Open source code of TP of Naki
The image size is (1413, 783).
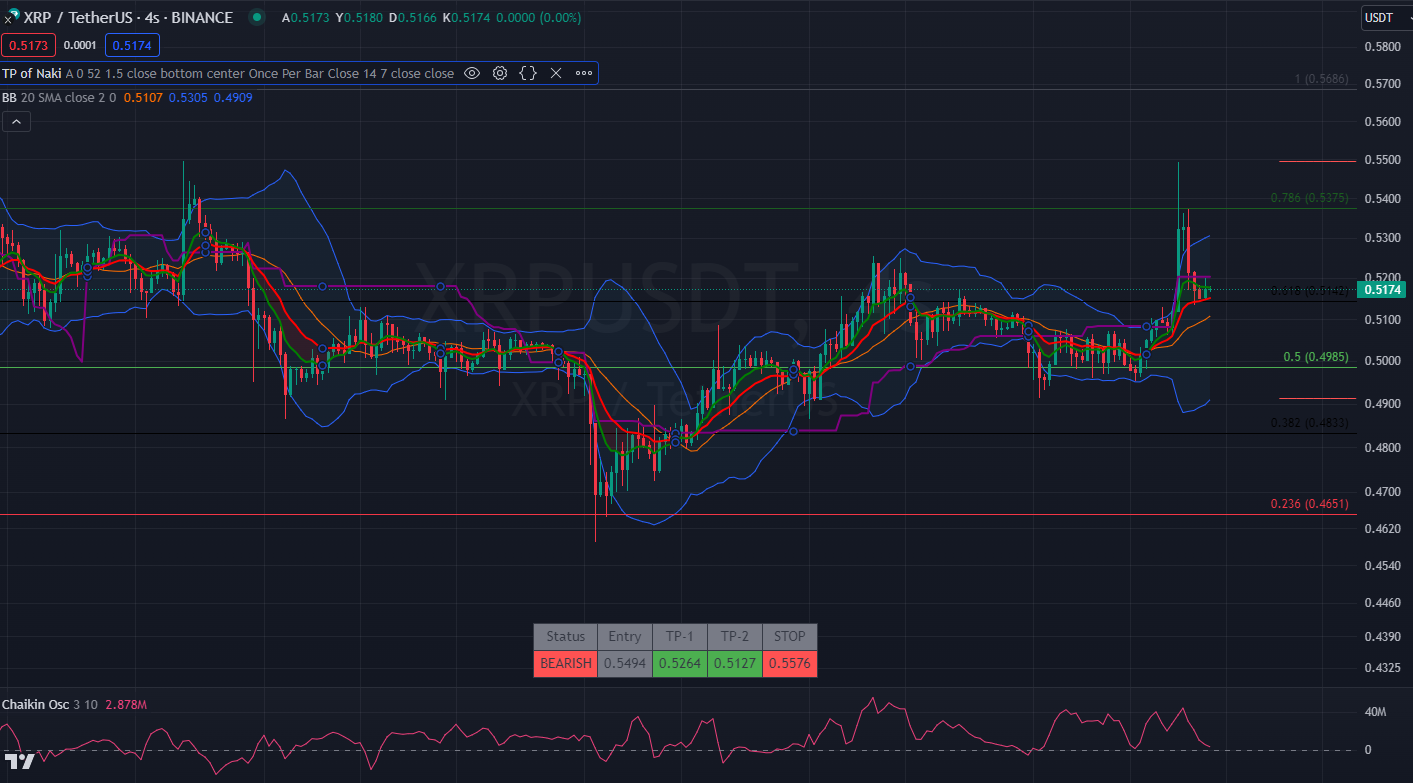[528, 73]
